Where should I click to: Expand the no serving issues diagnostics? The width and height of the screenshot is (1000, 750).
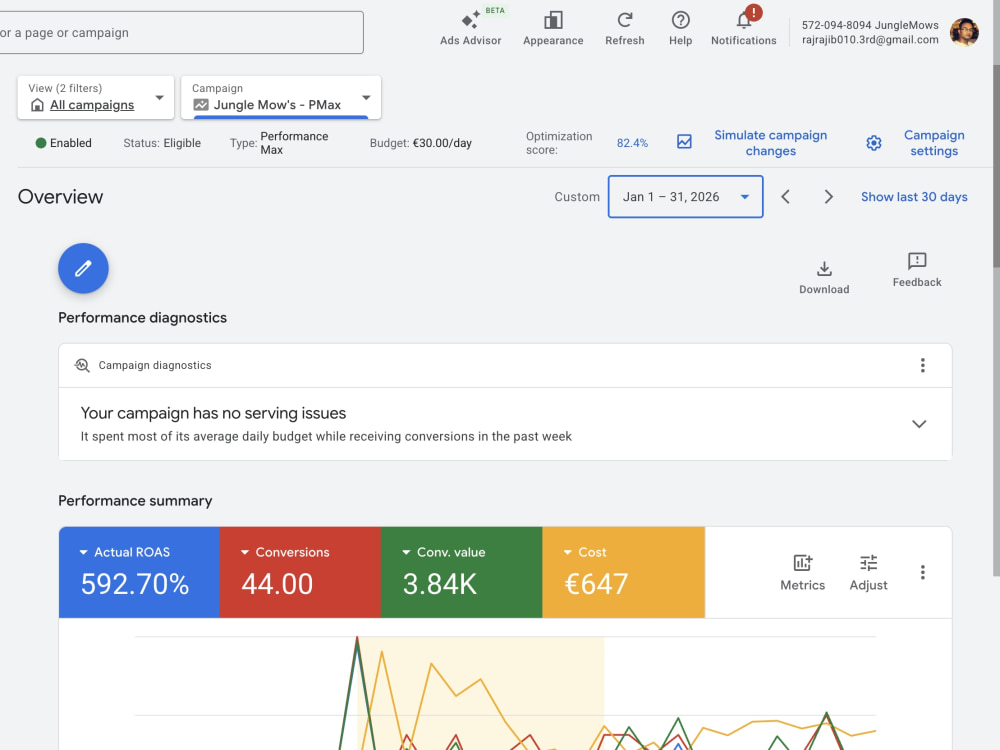tap(918, 424)
